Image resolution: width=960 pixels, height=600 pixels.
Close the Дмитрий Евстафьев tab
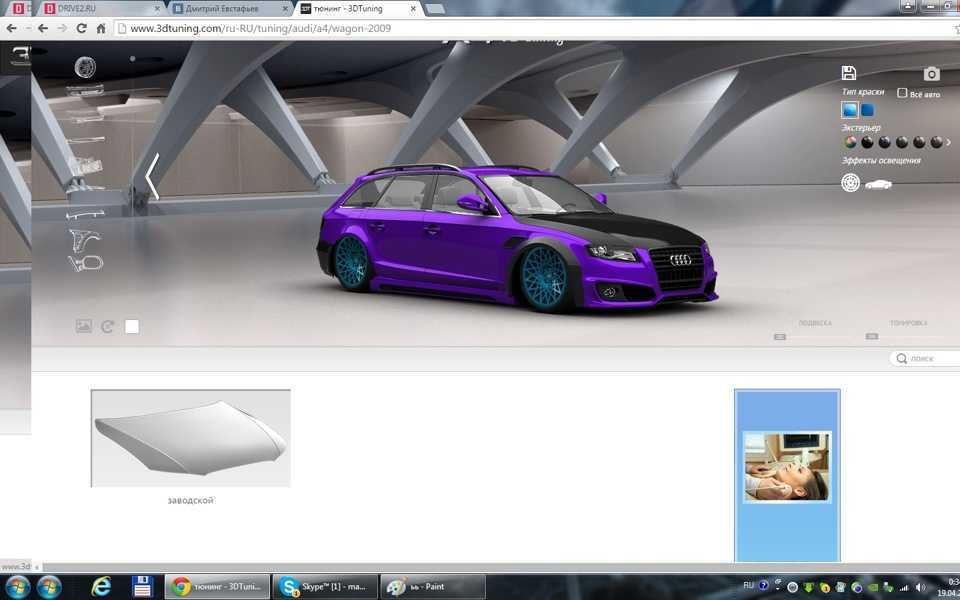[x=286, y=9]
